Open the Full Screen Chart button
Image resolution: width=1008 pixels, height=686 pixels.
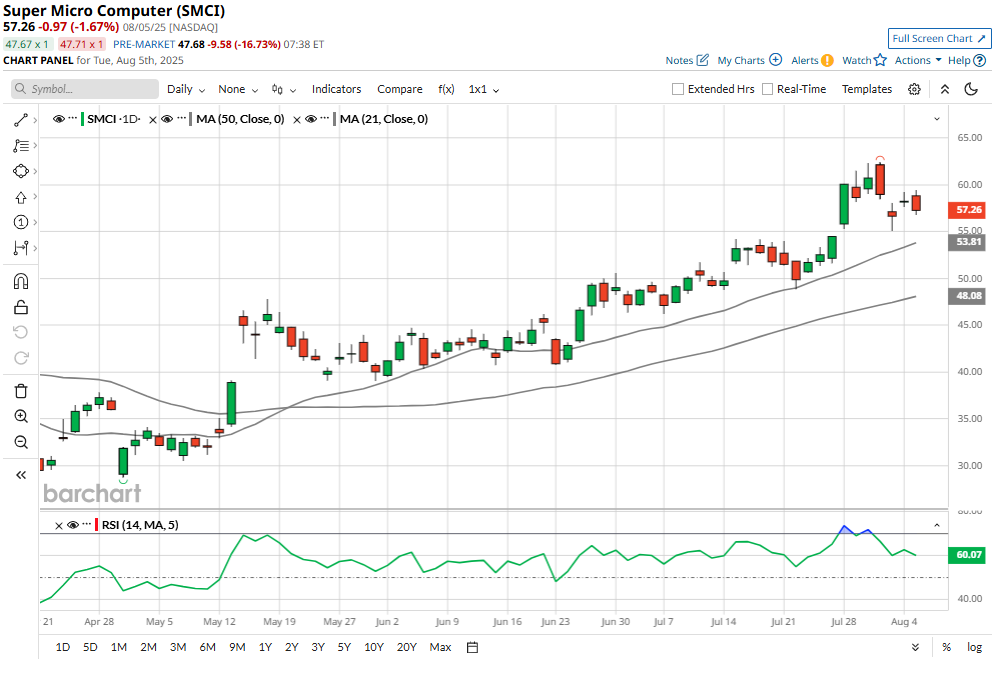[939, 39]
